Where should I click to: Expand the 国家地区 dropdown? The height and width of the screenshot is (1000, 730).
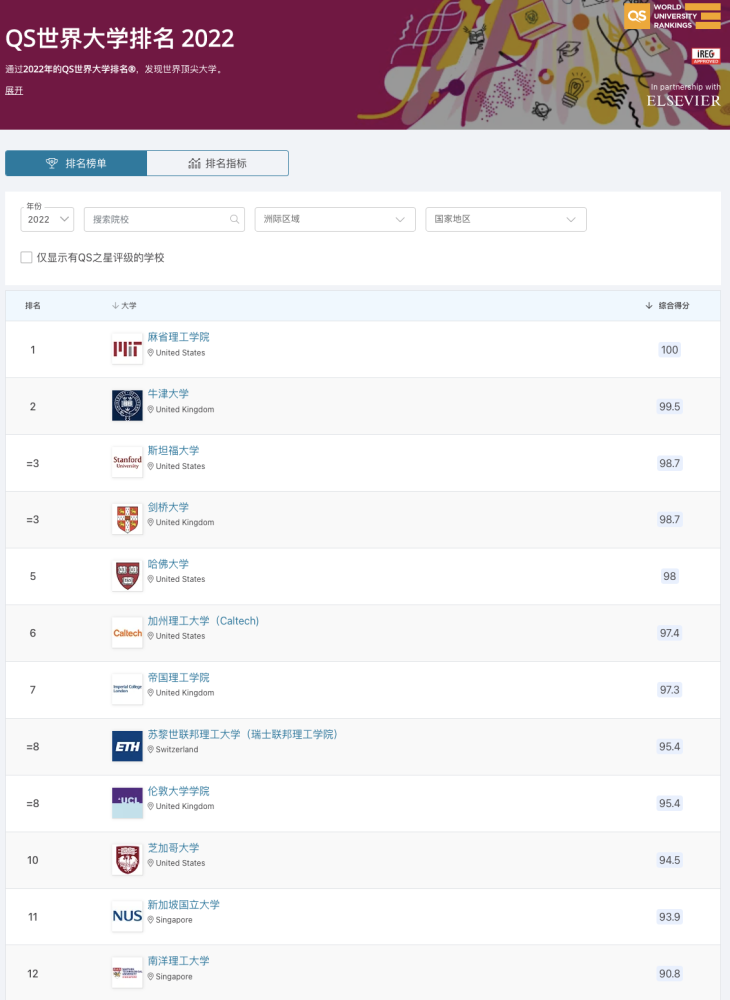[x=506, y=219]
